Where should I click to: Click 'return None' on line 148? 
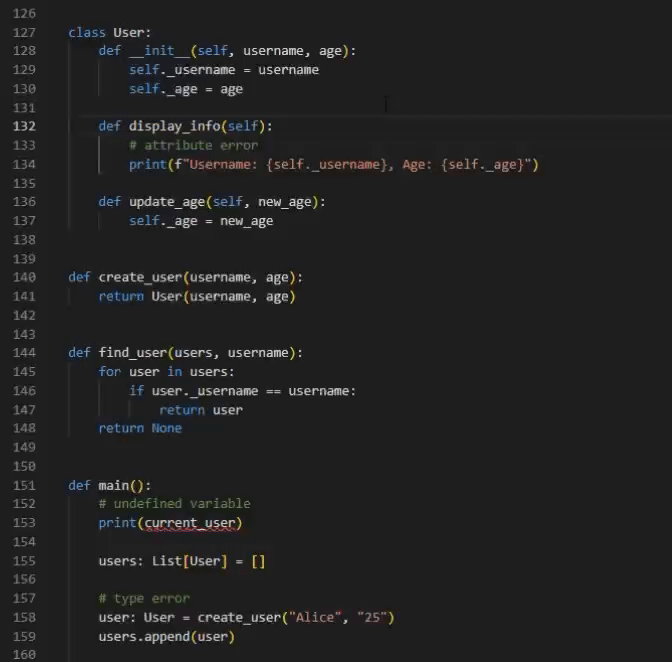140,428
